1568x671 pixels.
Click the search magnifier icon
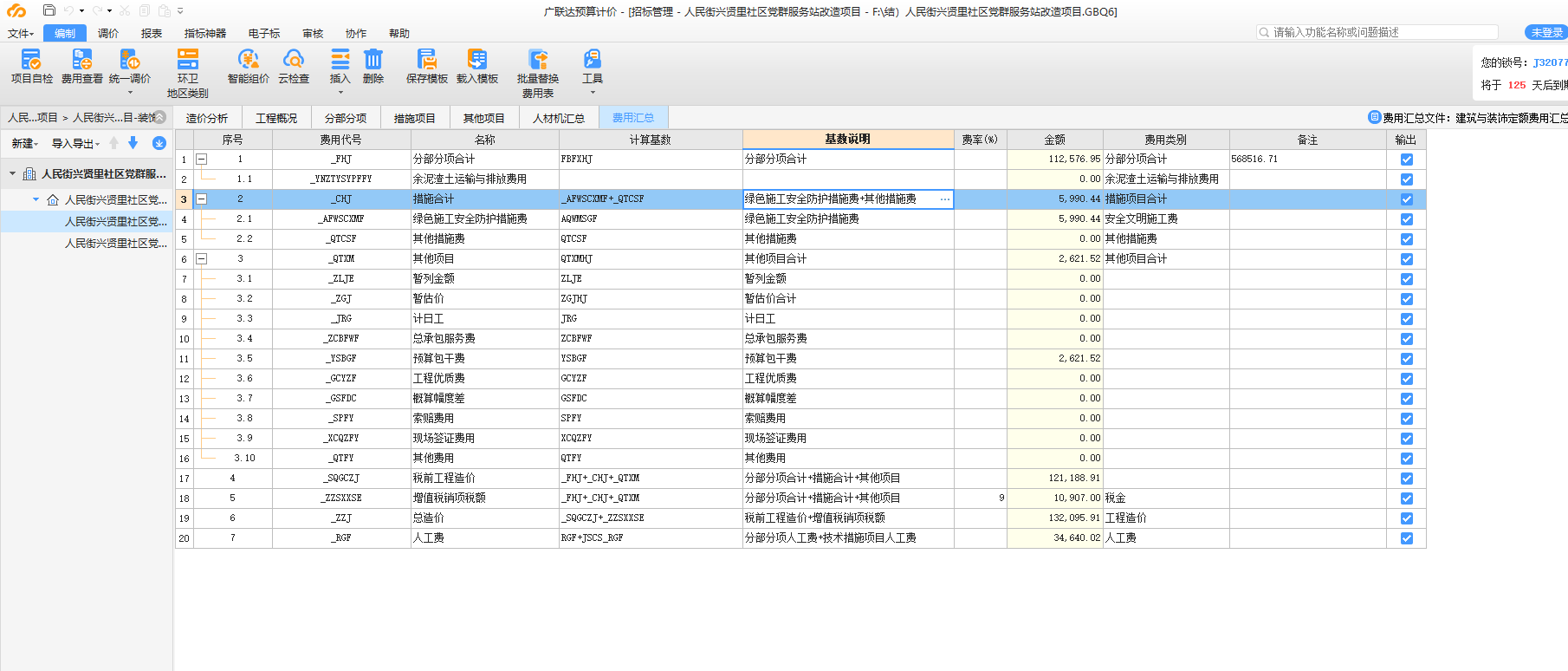tap(1264, 32)
